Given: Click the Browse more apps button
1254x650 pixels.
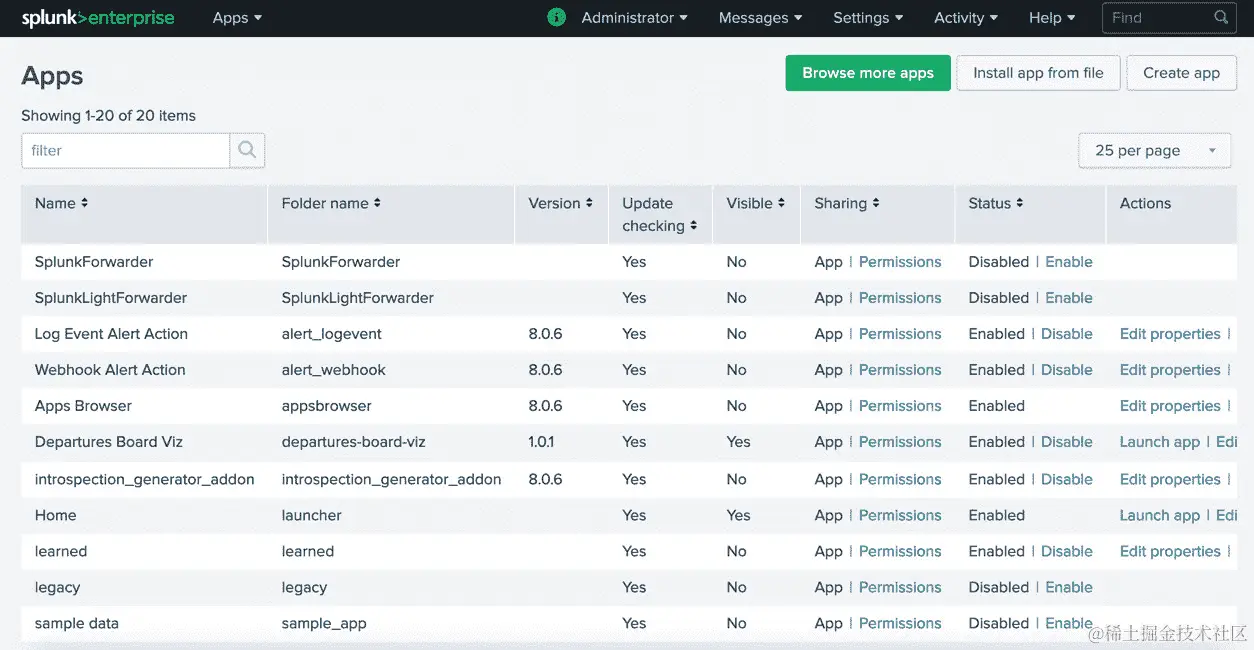Looking at the screenshot, I should coord(867,73).
